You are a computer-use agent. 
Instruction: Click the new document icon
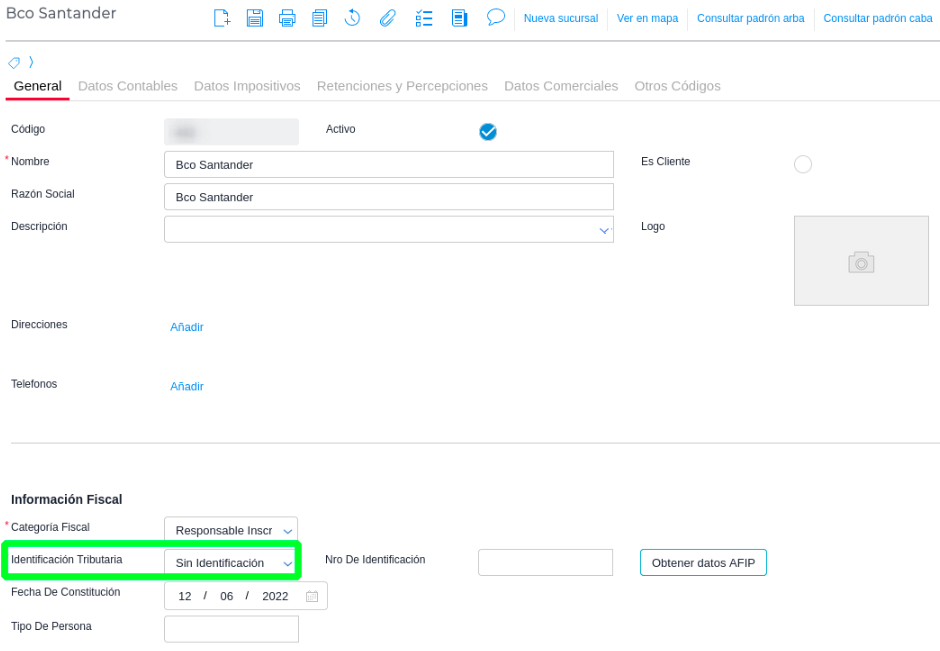[x=222, y=18]
